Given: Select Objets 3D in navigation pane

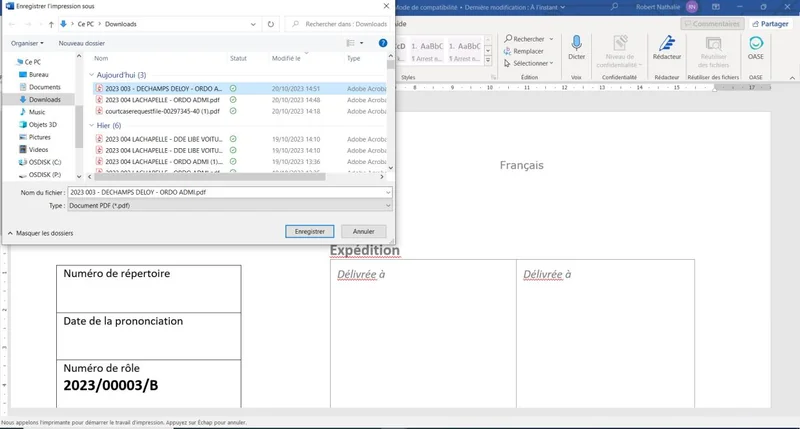Looking at the screenshot, I should point(45,125).
